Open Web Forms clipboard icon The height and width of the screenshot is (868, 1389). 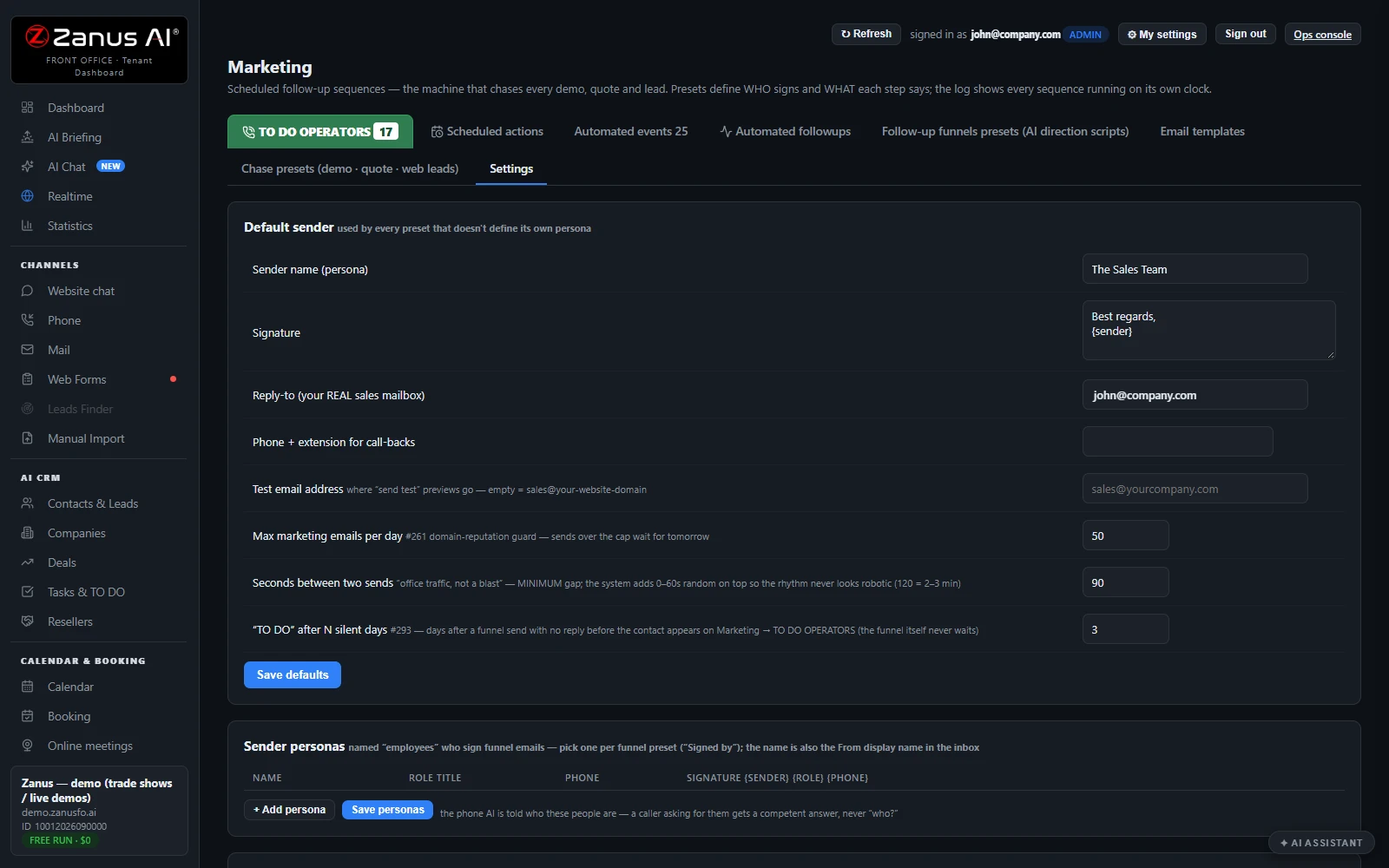pos(27,379)
